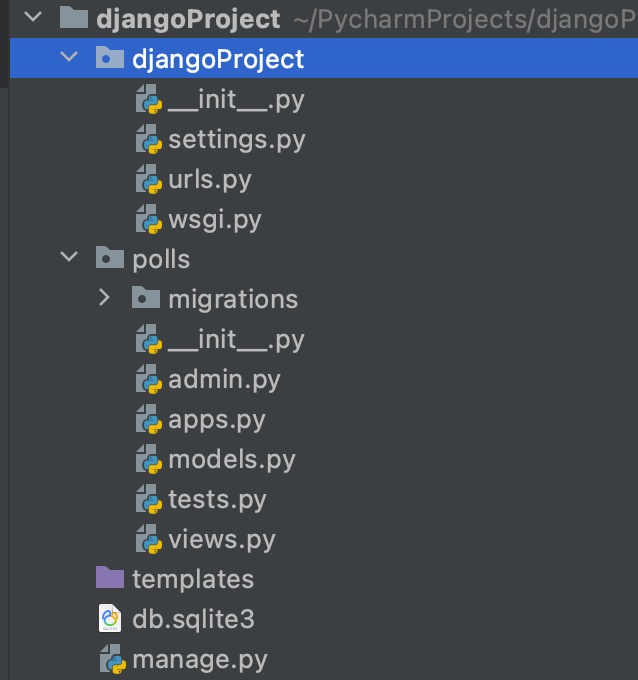
Task: Click the wsgi.py Python file icon
Action: (149, 219)
